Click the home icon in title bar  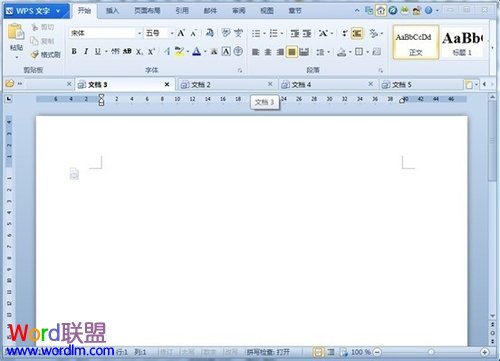tap(381, 11)
